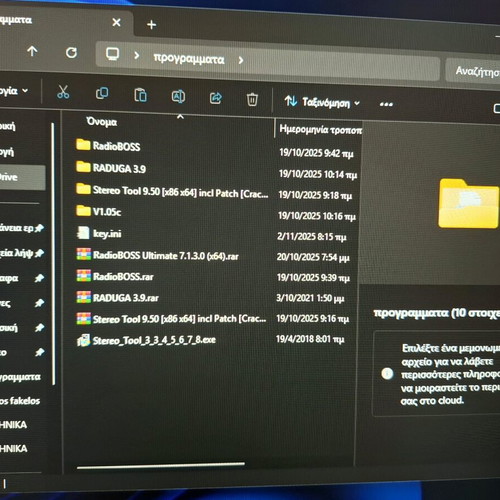Go up one folder level arrow
This screenshot has height=500, width=500.
pyautogui.click(x=32, y=51)
